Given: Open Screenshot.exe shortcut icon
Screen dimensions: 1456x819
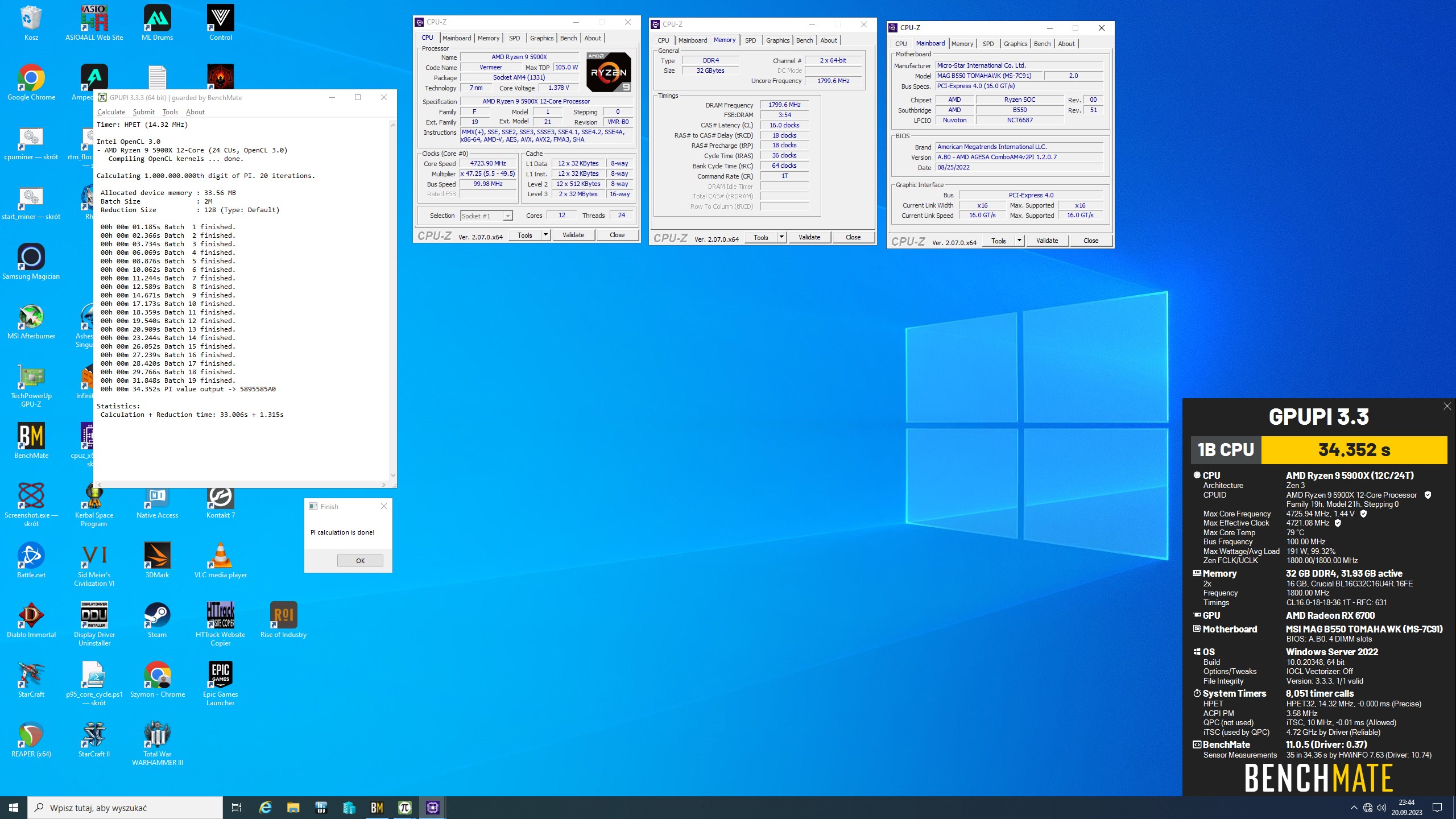Looking at the screenshot, I should (x=31, y=504).
